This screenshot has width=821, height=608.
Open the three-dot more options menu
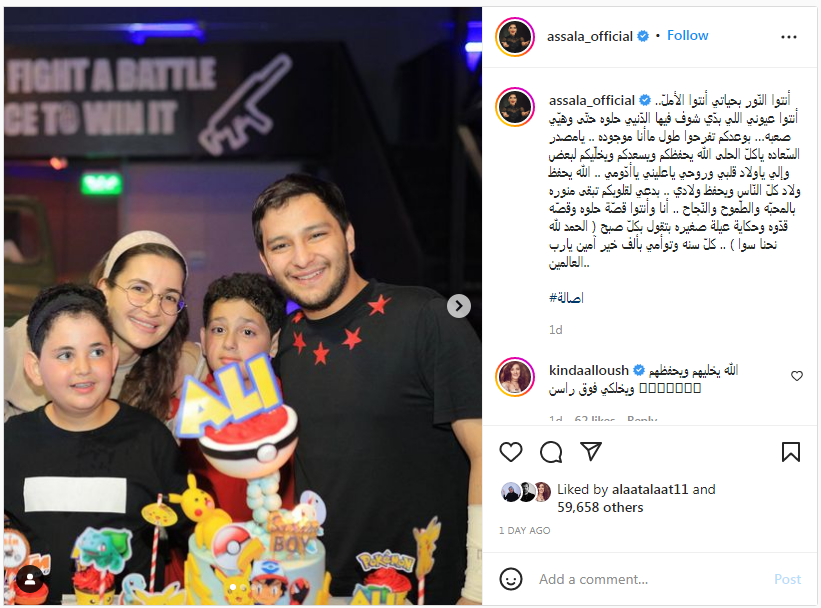point(789,37)
